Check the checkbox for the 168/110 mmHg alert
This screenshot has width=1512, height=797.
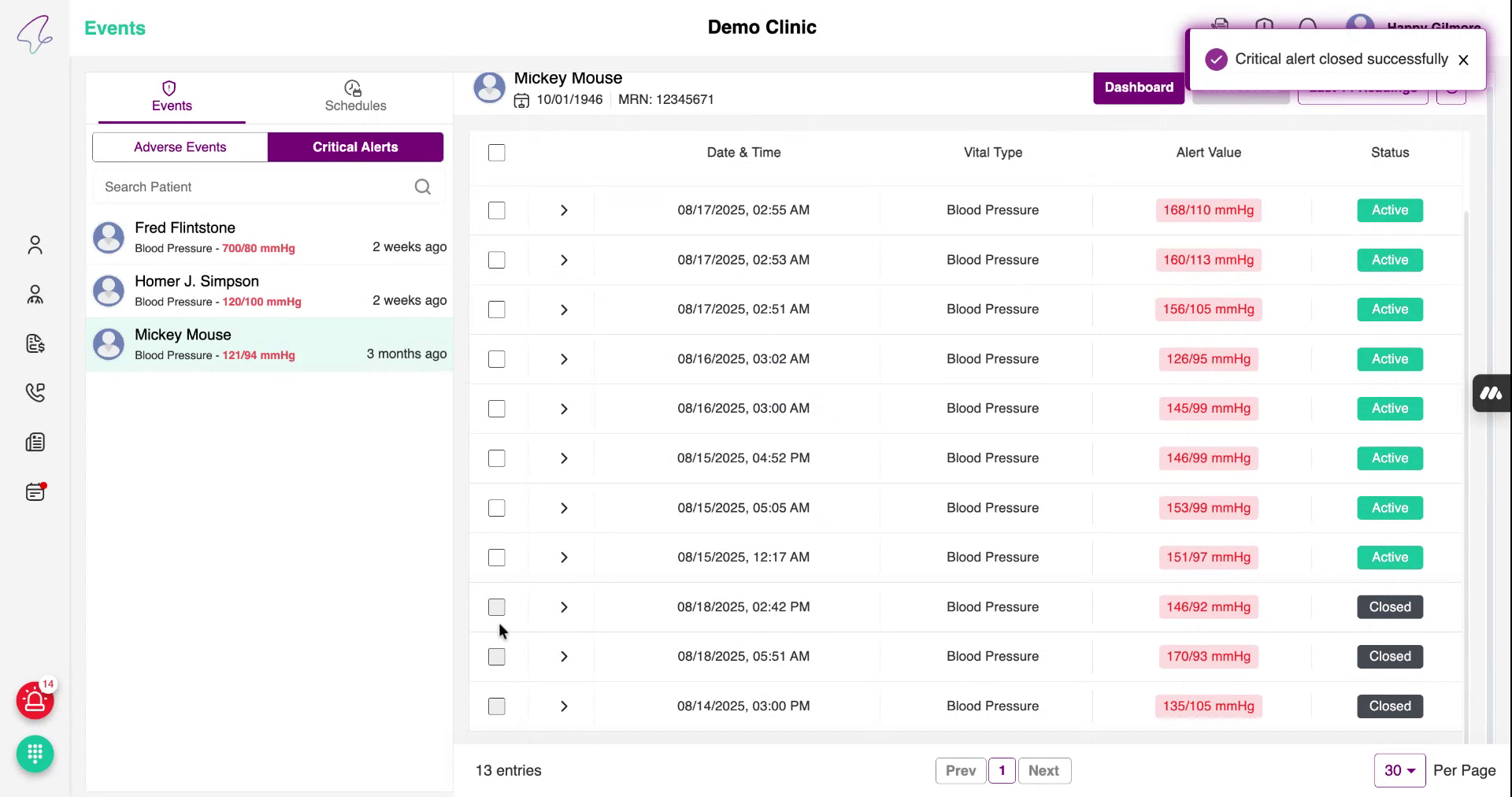pyautogui.click(x=496, y=210)
